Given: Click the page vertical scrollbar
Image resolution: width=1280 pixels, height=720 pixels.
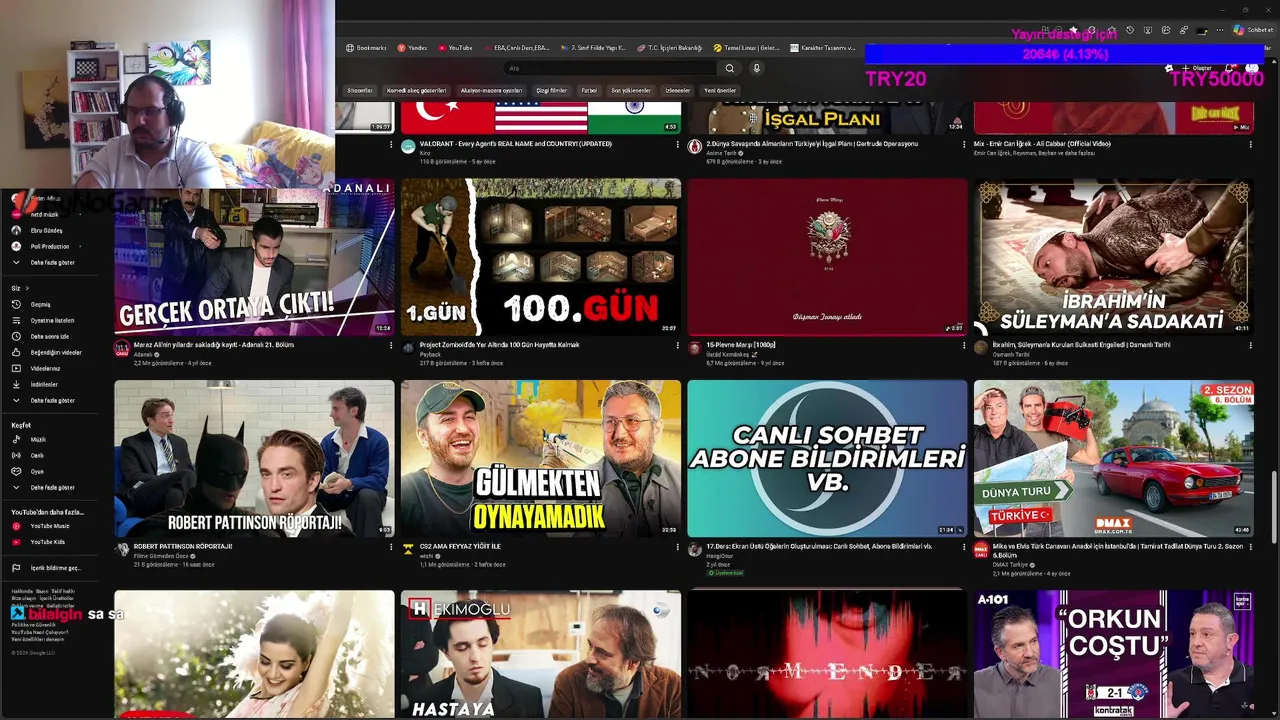Looking at the screenshot, I should pyautogui.click(x=1274, y=505).
